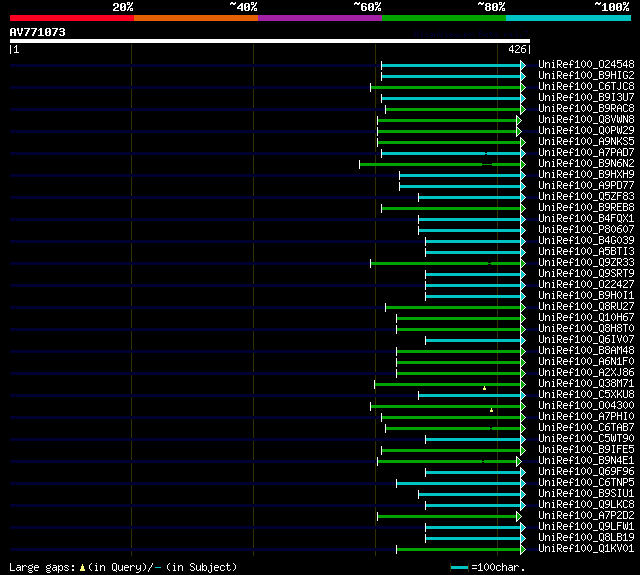Select the cyan alignment bar for UniRef100_B9HXH9
The image size is (640, 575).
coord(460,175)
